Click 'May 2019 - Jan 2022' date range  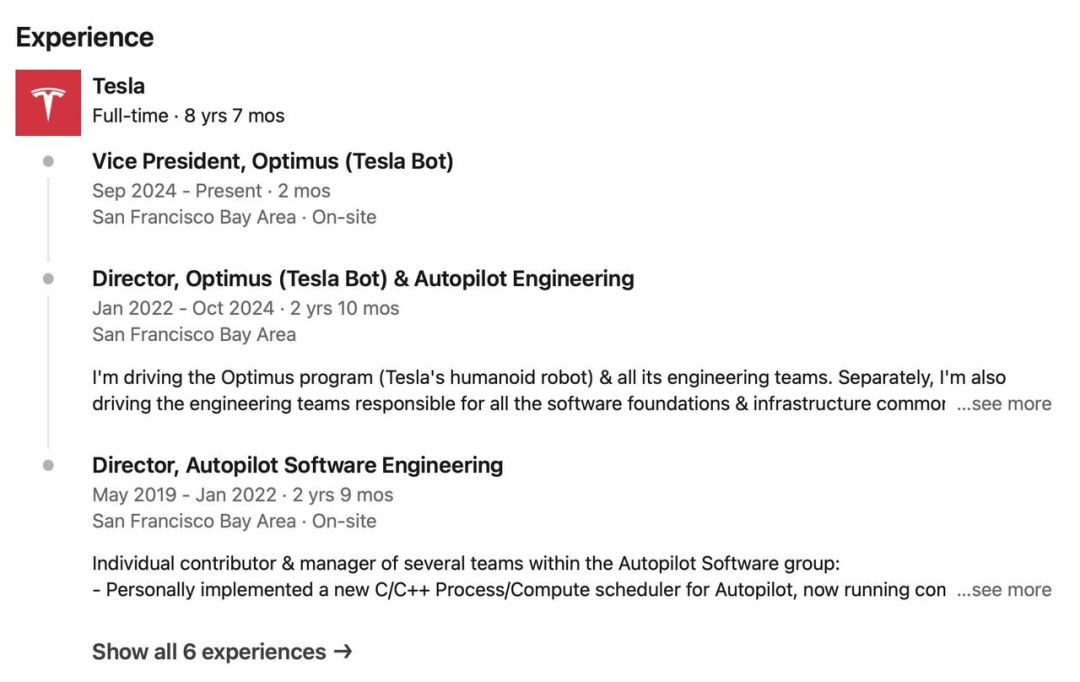[x=185, y=495]
